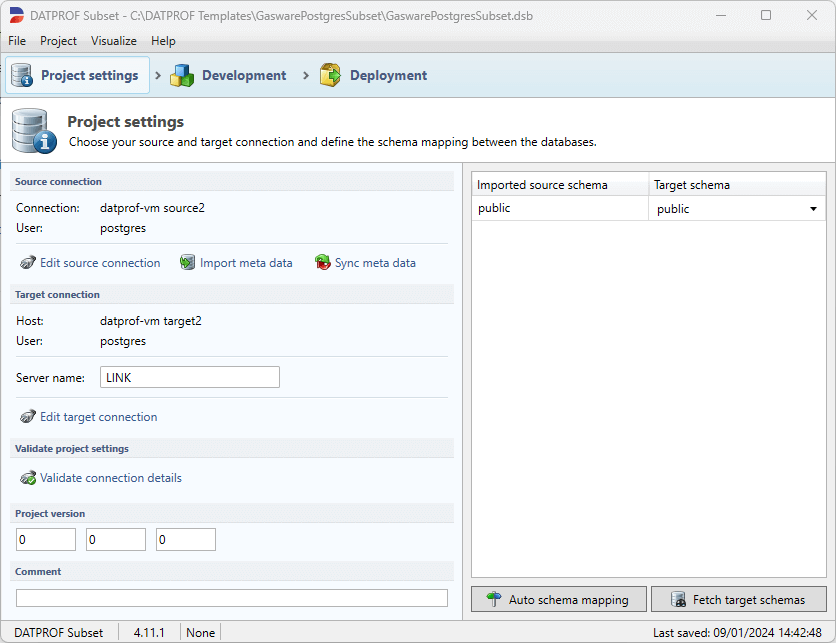The height and width of the screenshot is (643, 836).
Task: Click the Sync meta data icon
Action: 323,262
